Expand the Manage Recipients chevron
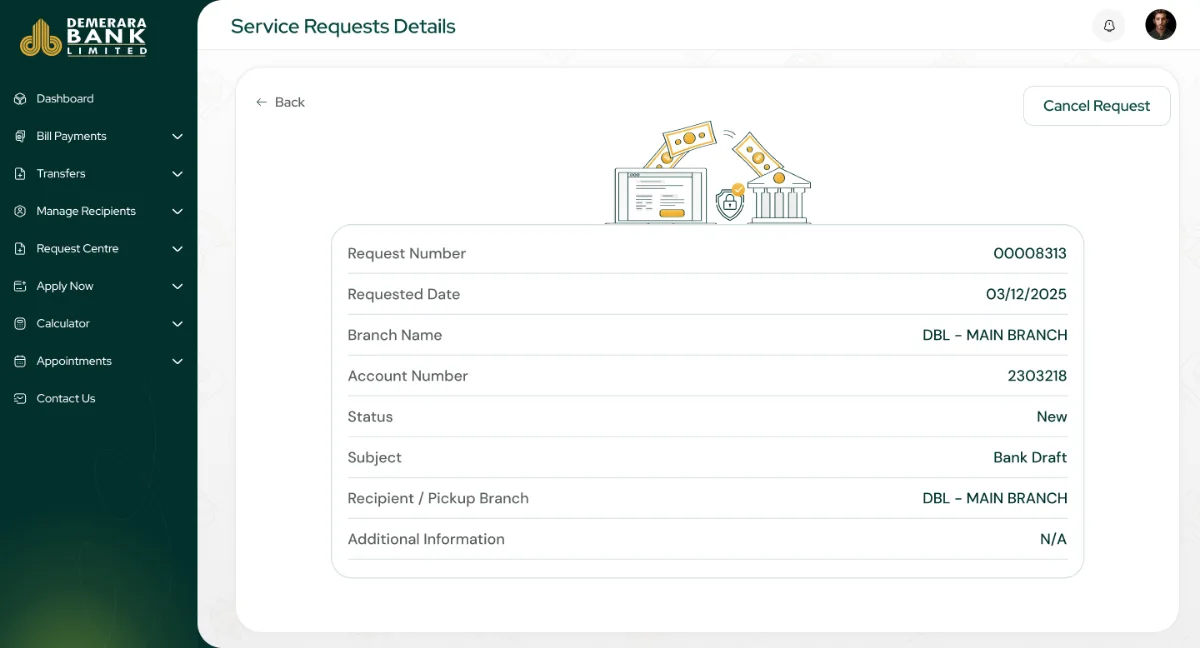The height and width of the screenshot is (648, 1200). coord(177,211)
